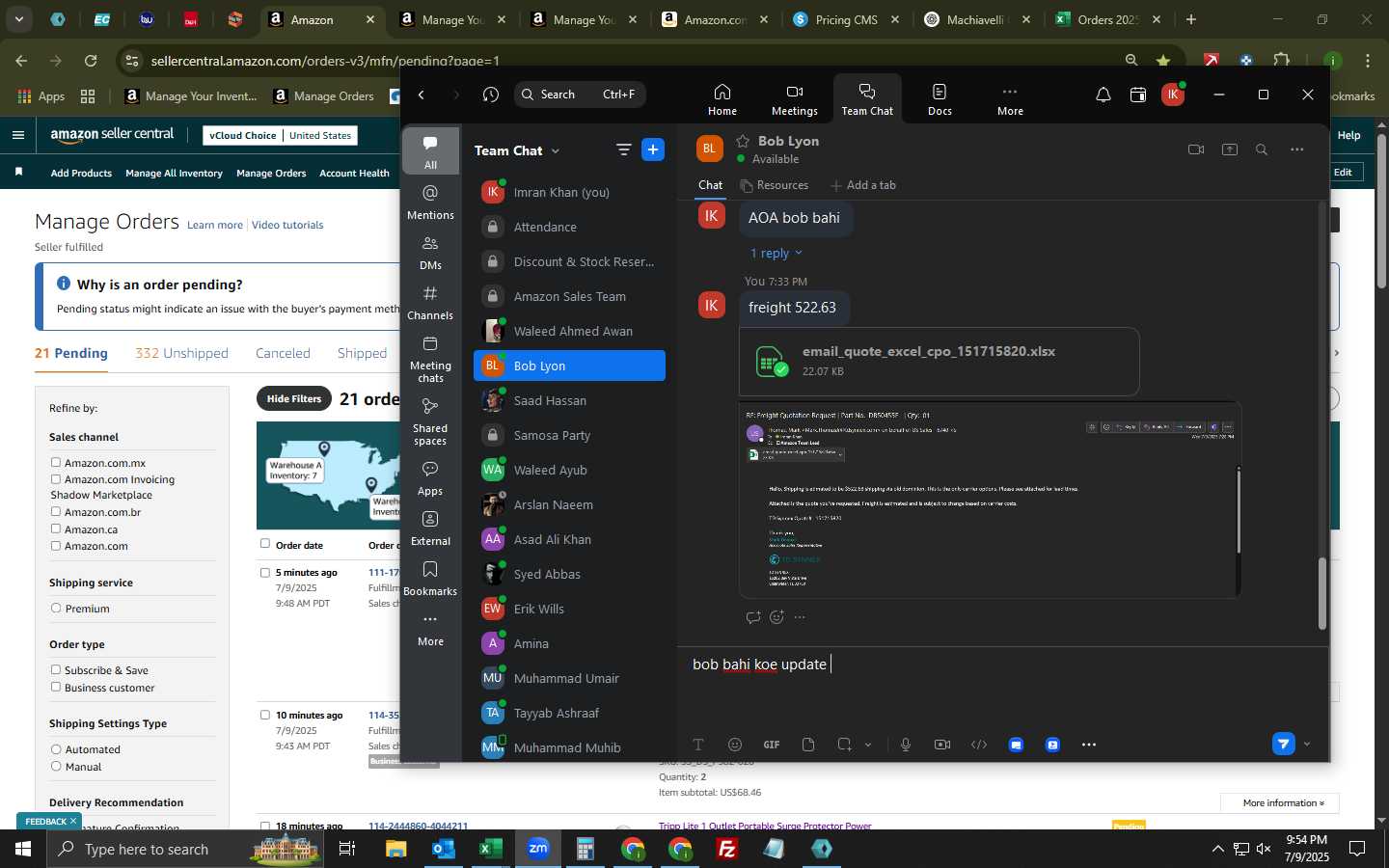The height and width of the screenshot is (868, 1389).
Task: Search within the Bob Lyon chat
Action: click(x=1262, y=149)
